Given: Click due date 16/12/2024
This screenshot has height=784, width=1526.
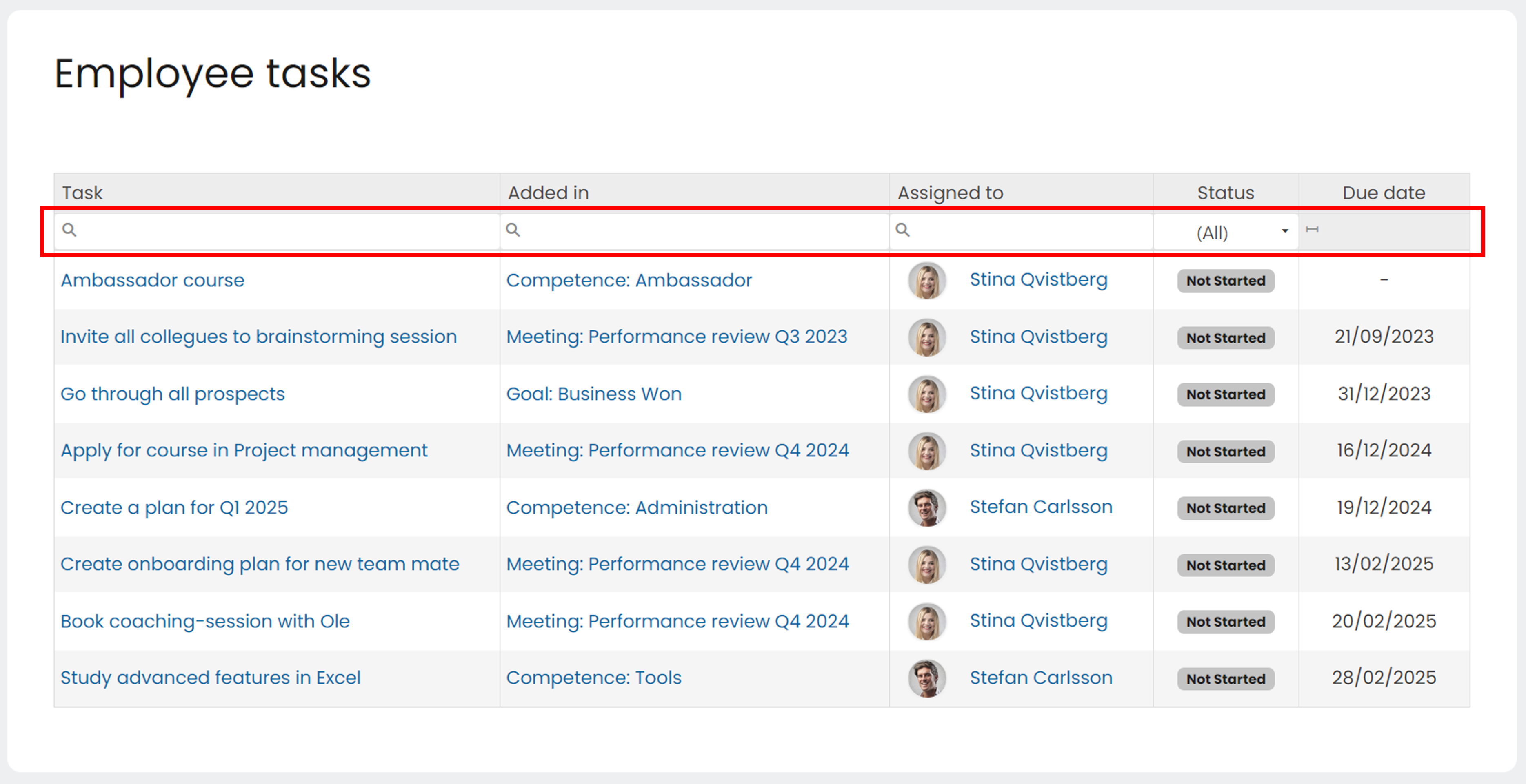Looking at the screenshot, I should click(x=1384, y=451).
